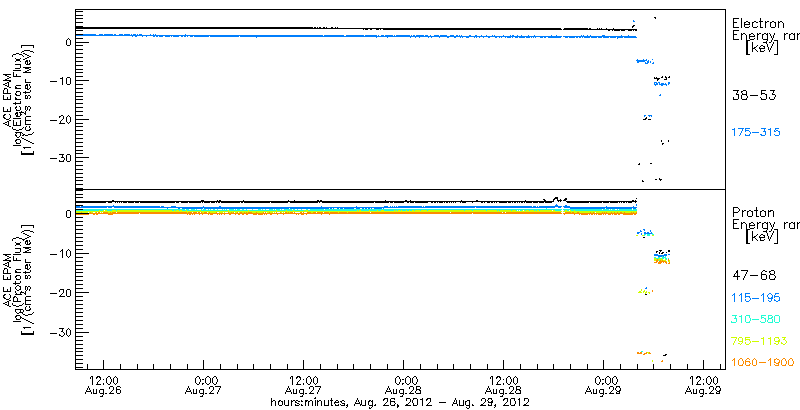Click the 12:00 Aug.29 time axis label
Image resolution: width=800 pixels, height=410 pixels.
pos(704,385)
